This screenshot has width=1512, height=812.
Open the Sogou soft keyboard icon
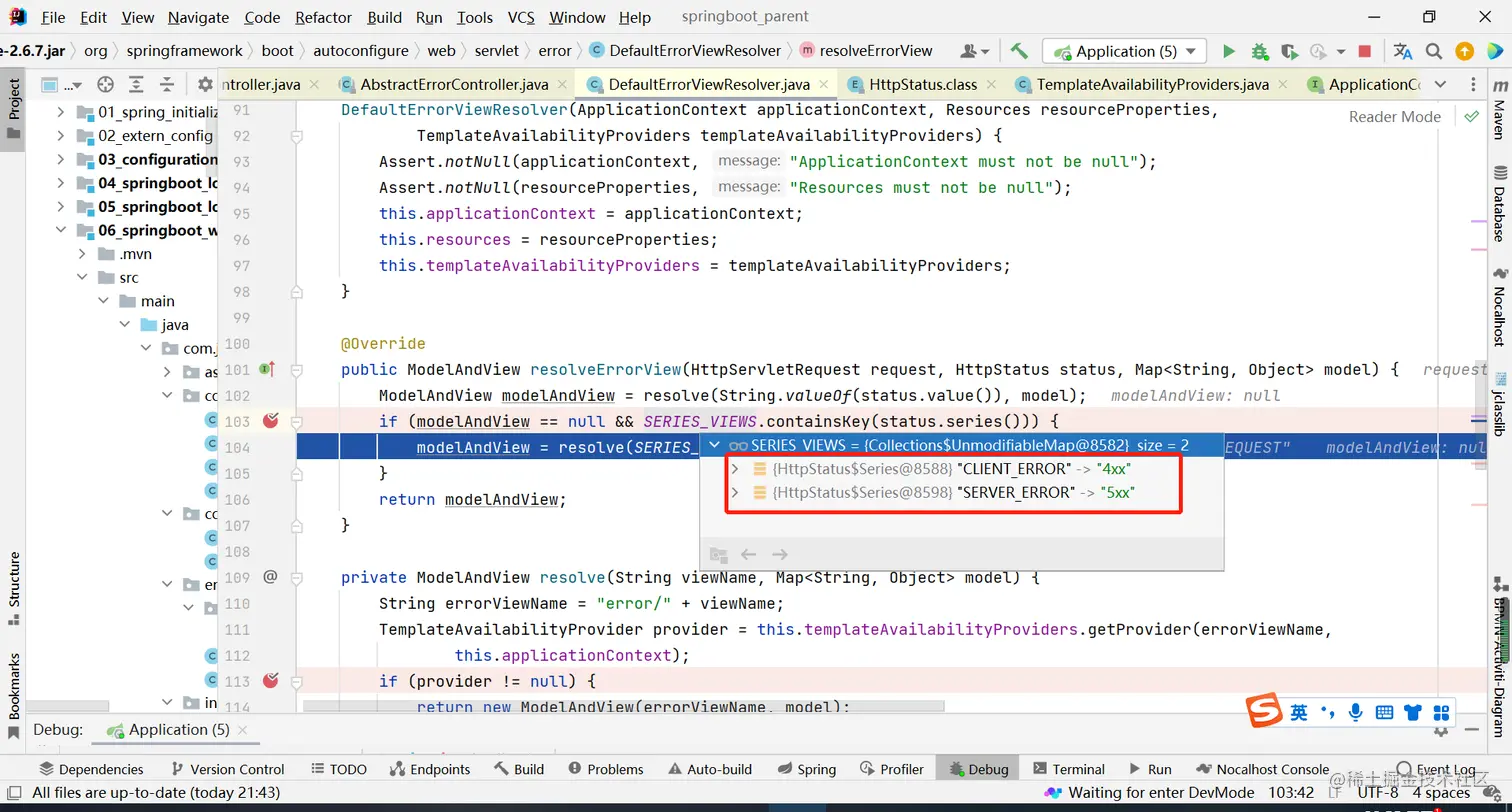click(1384, 712)
